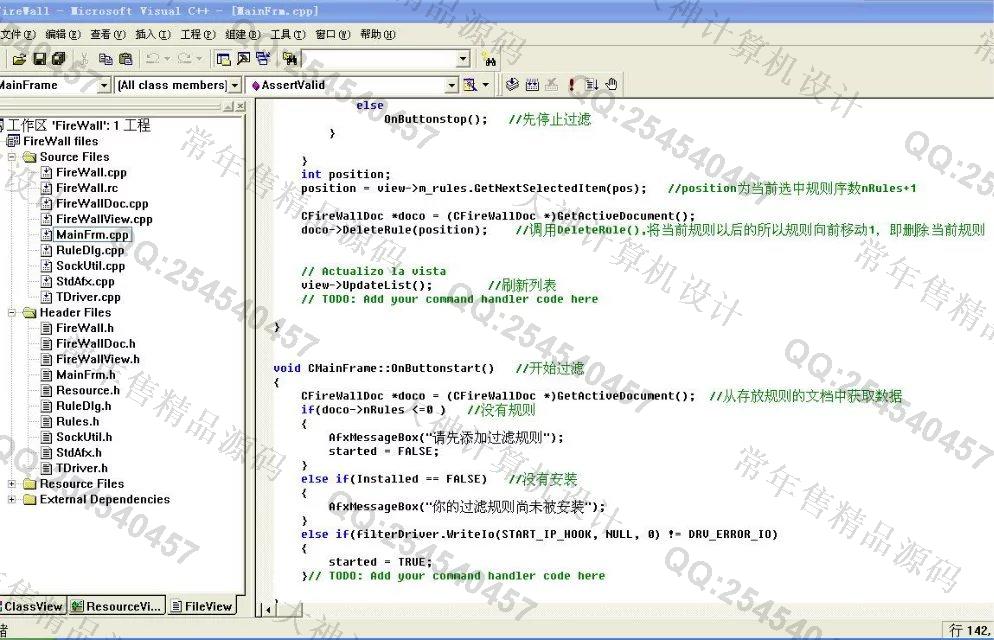Select Rules.h in Header Files
Screen dimensions: 994x640
click(x=77, y=421)
